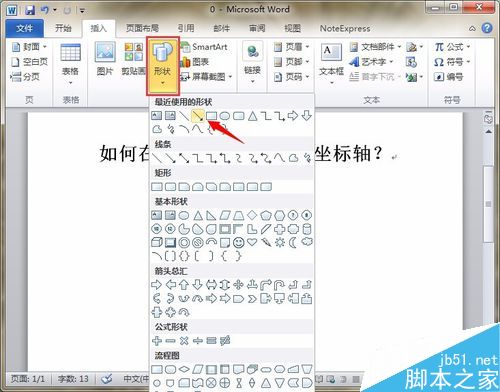Open the footer (页脚) dropdown
Viewport: 500px width, 392px height.
coord(291,62)
